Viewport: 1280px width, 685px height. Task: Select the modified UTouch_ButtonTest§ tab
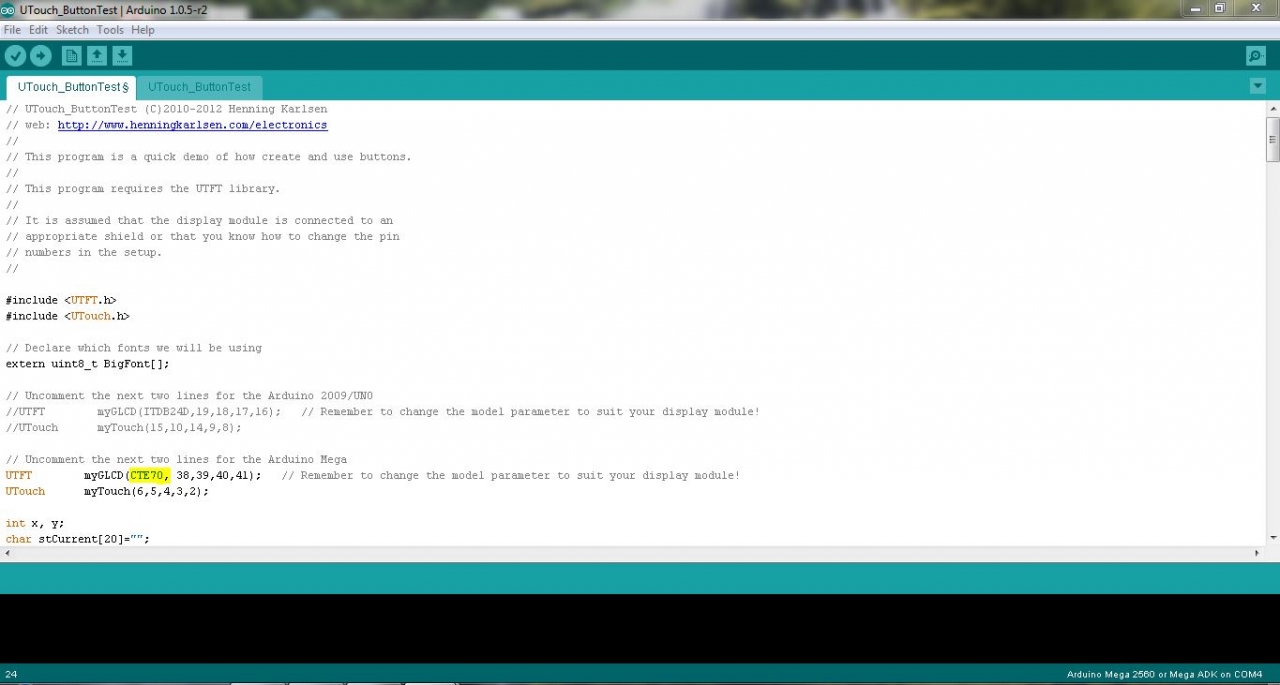coord(72,87)
